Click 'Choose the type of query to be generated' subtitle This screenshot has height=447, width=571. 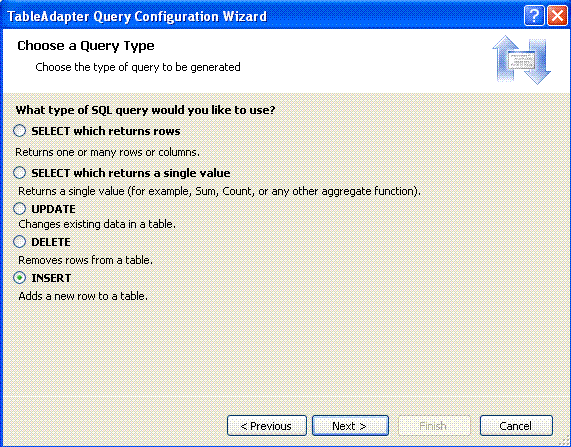point(138,67)
